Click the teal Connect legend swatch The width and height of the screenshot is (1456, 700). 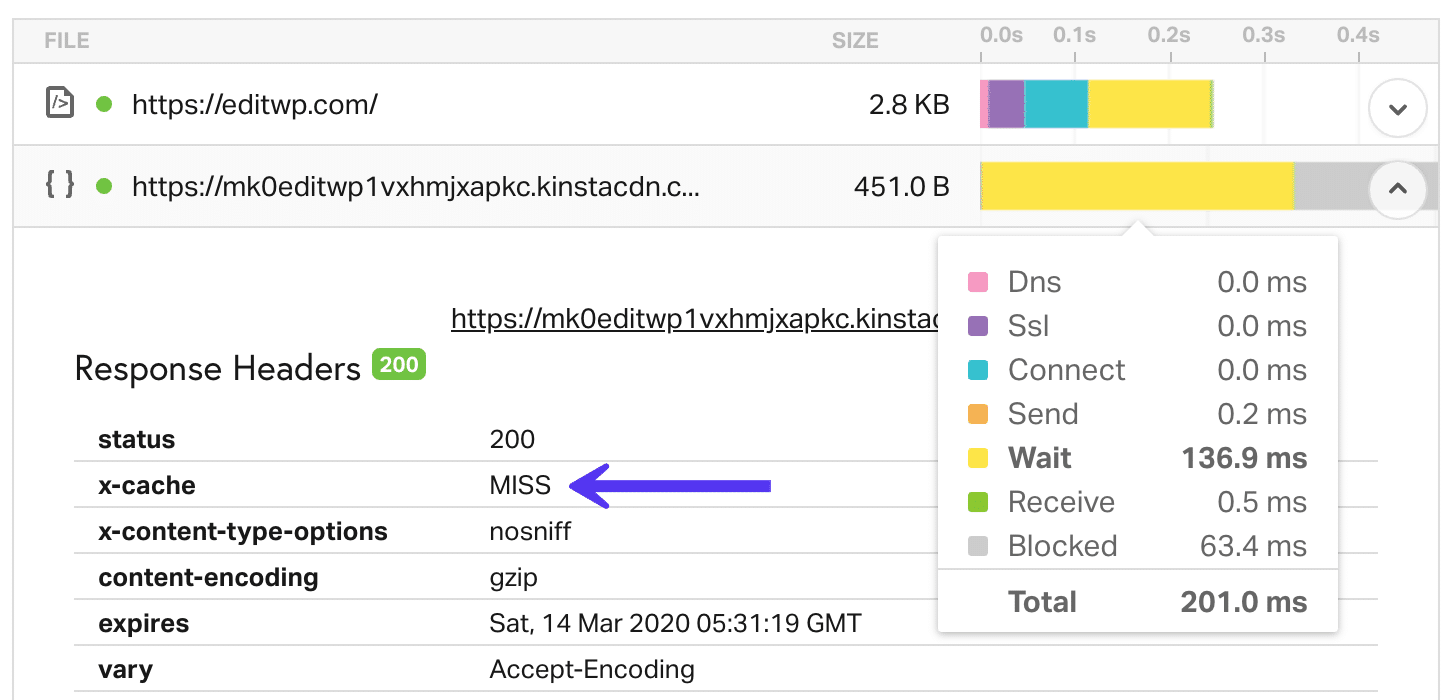[x=979, y=370]
